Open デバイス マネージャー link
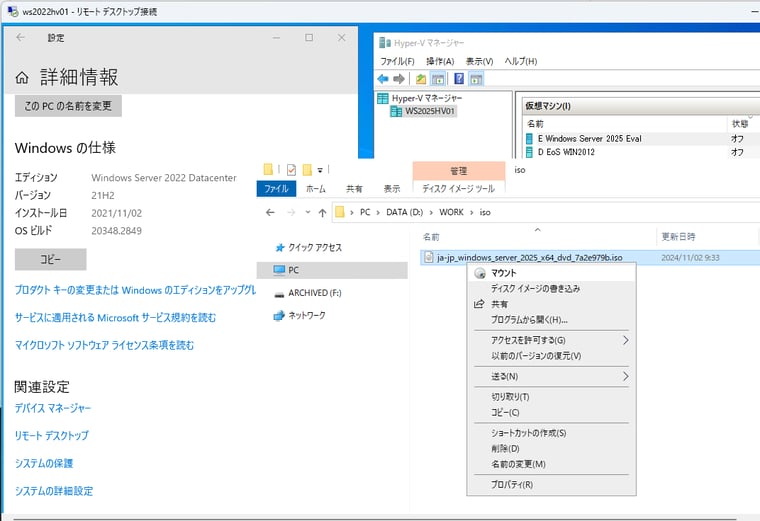The height and width of the screenshot is (521, 760). [x=53, y=408]
